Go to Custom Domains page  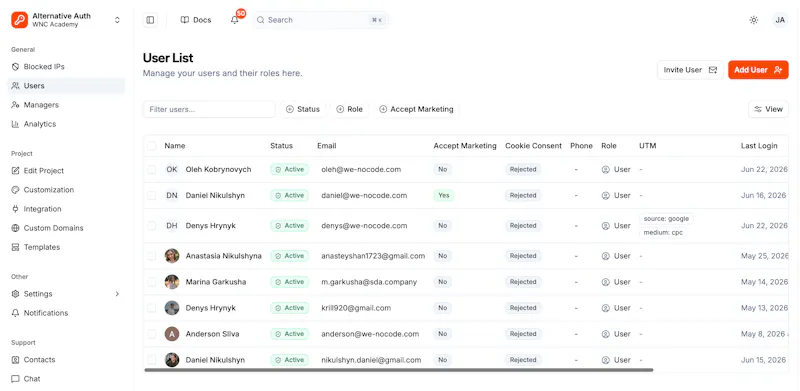(x=66, y=228)
